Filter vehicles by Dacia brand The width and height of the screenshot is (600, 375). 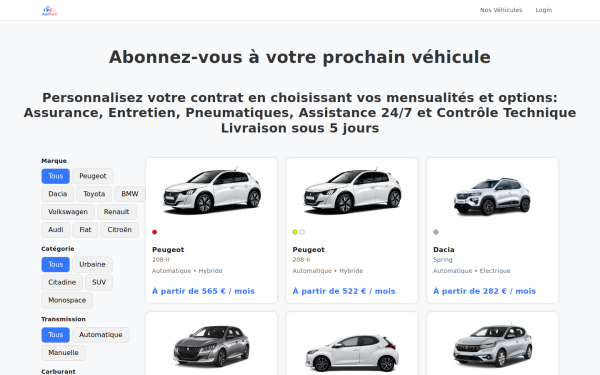tap(57, 194)
